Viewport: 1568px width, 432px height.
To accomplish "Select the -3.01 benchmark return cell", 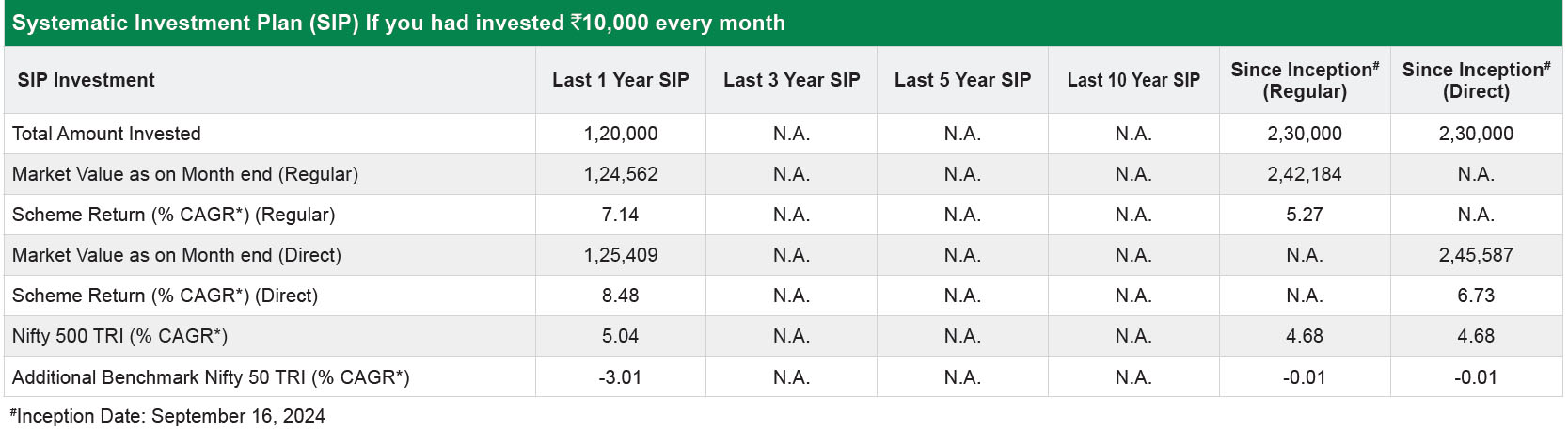I will [621, 377].
